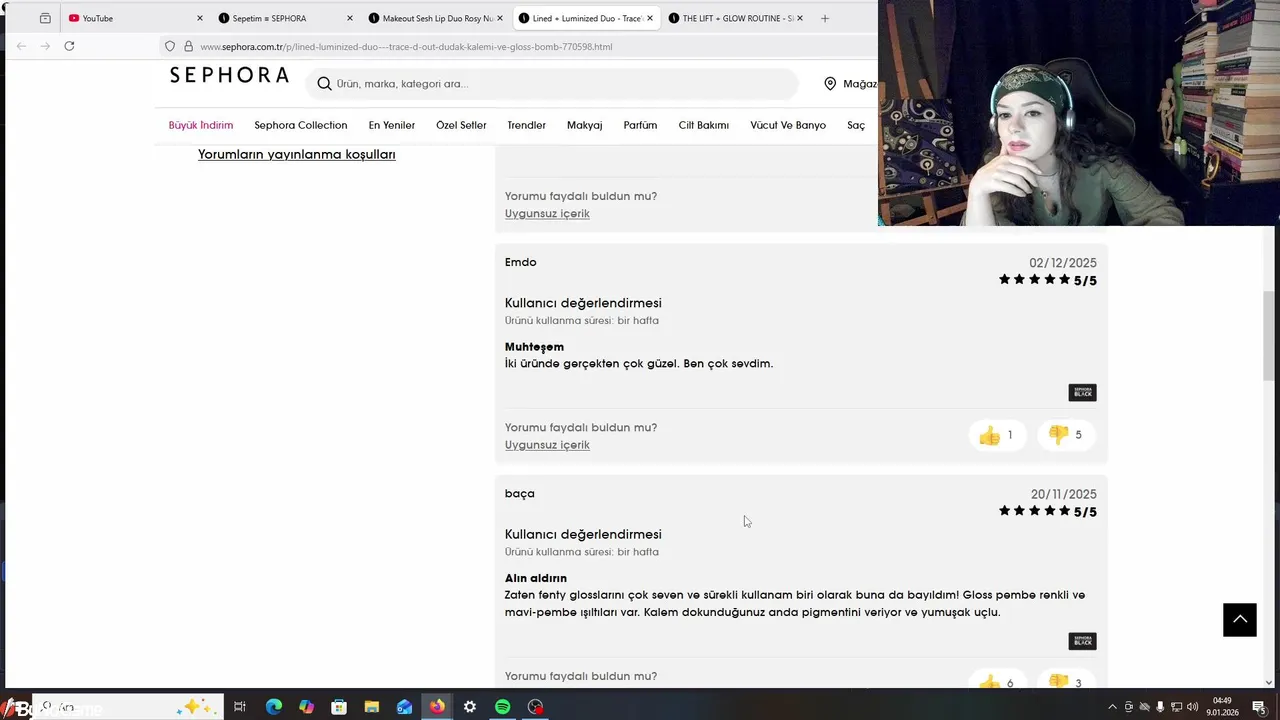
Task: Open Büyük İndirim menu
Action: [201, 125]
